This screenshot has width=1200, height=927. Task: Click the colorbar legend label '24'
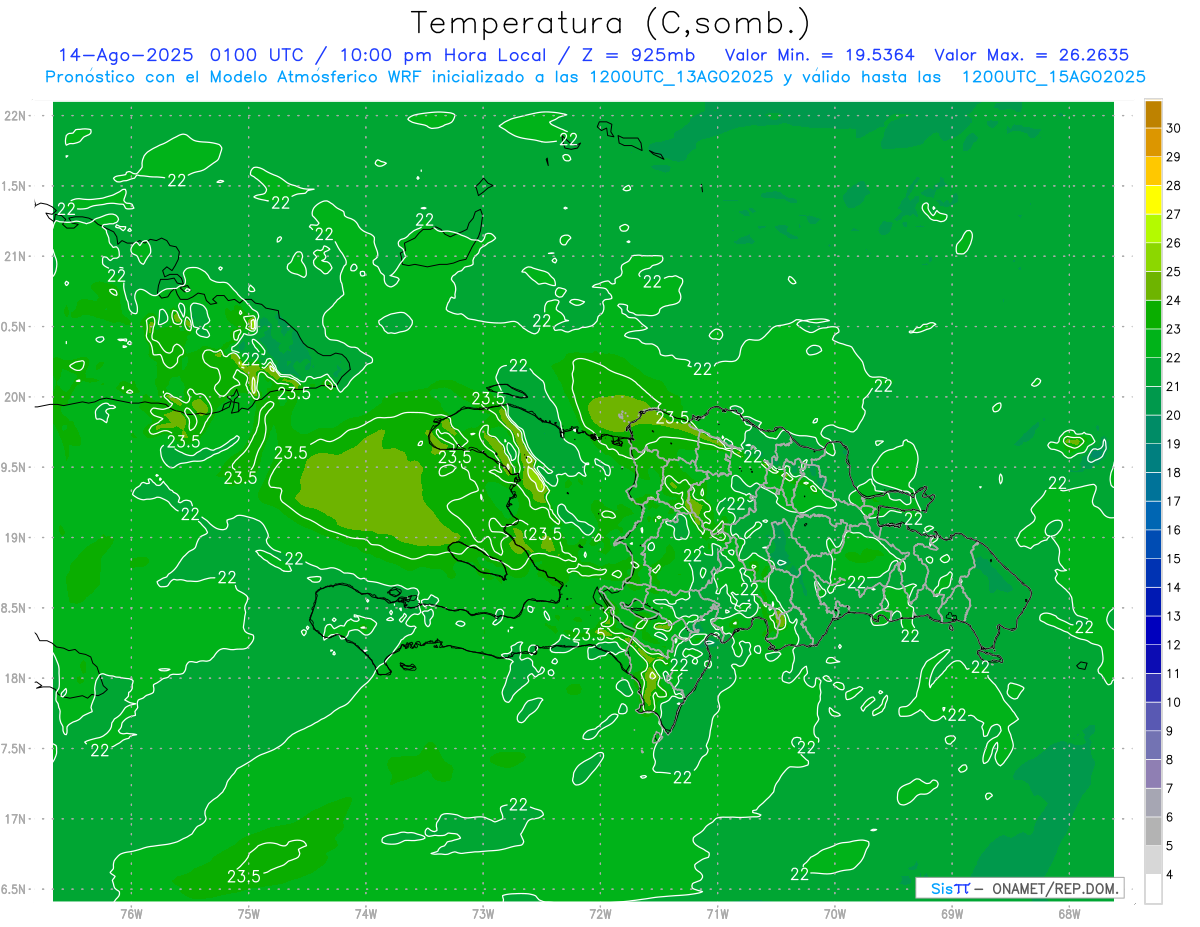(1174, 300)
